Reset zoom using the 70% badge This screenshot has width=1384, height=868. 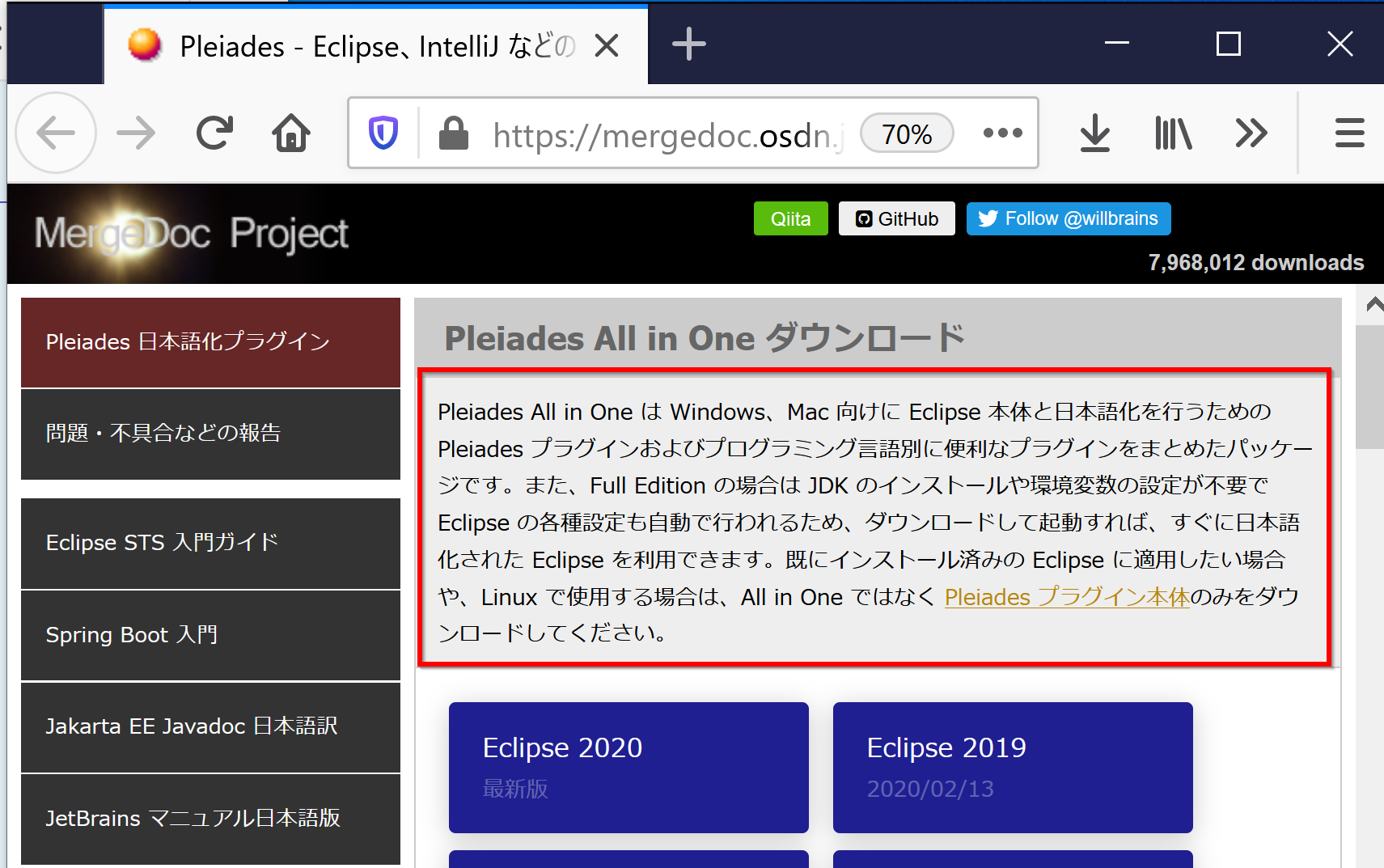[907, 133]
